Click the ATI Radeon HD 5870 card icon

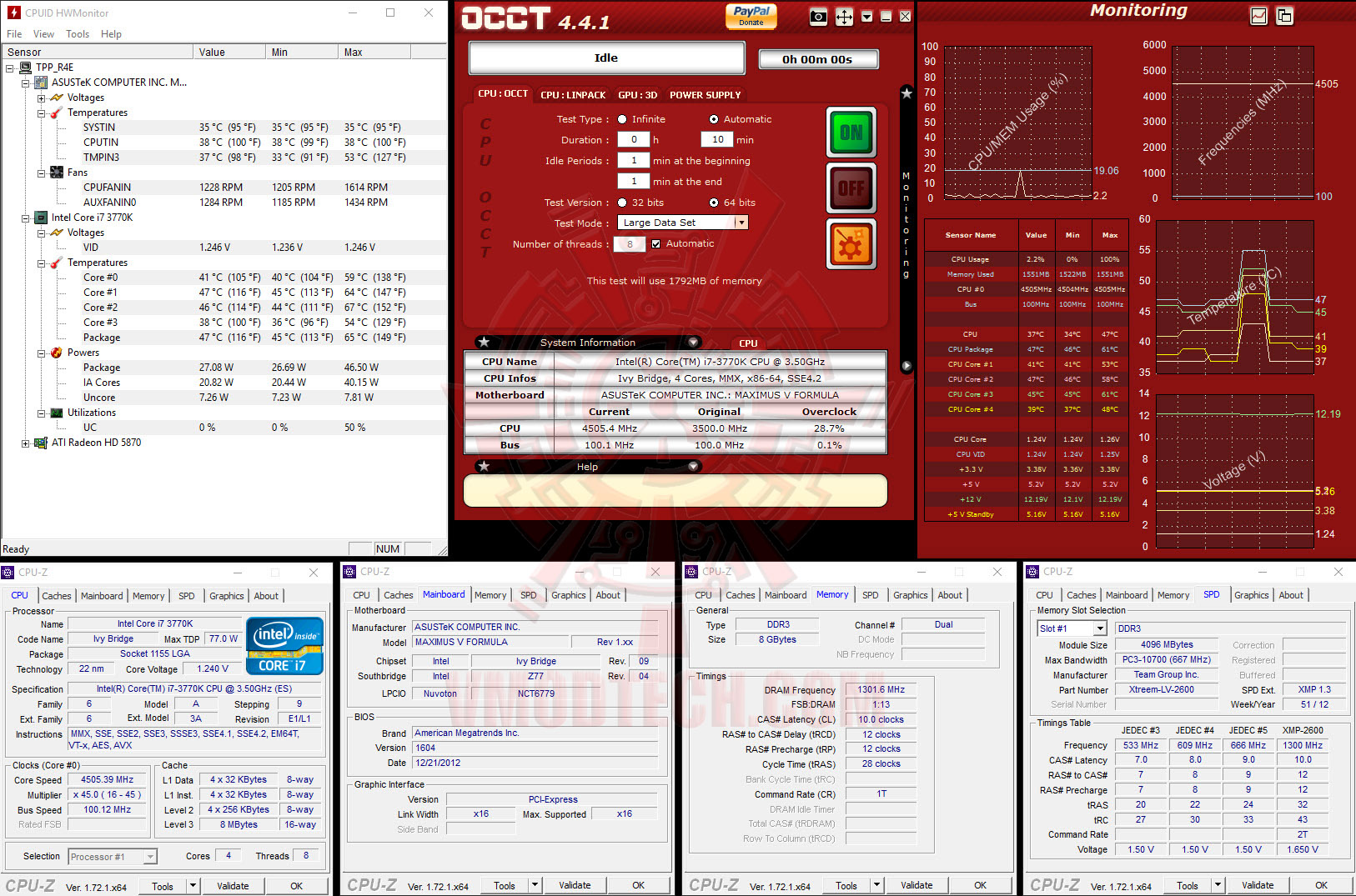point(41,443)
